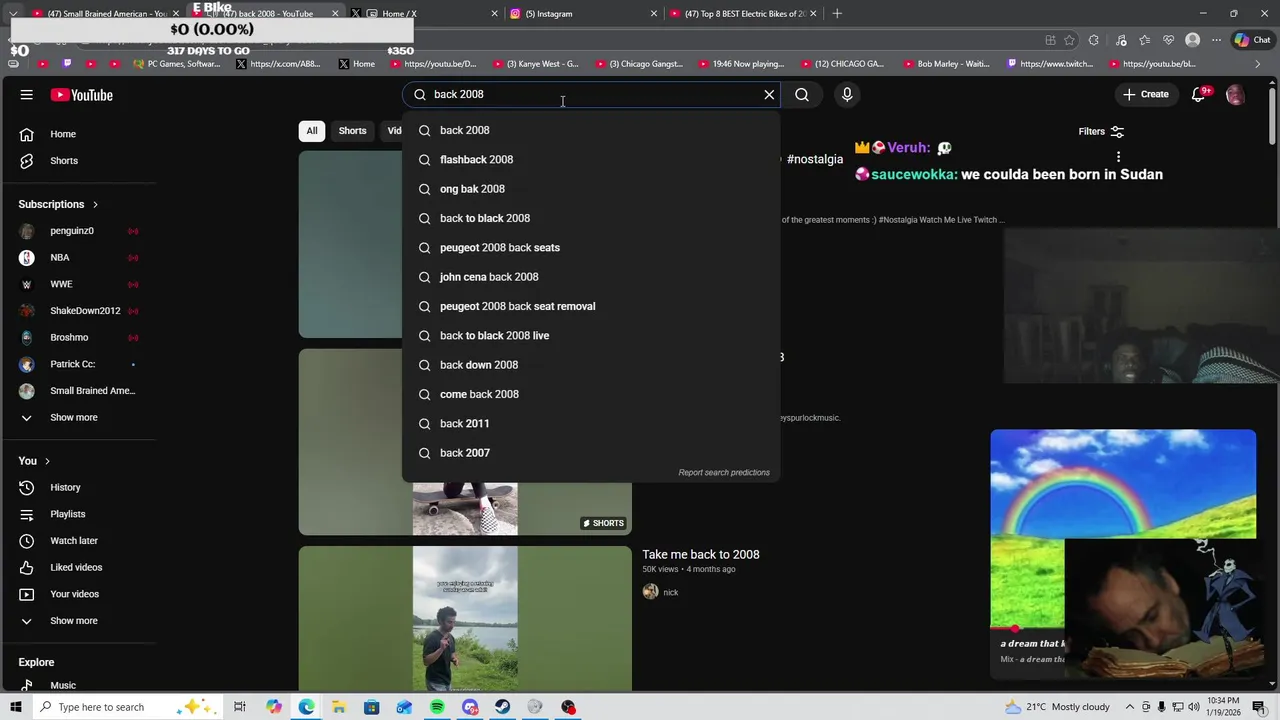Viewport: 1280px width, 720px height.
Task: Choose suggestion "back to black 2008"
Action: point(590,218)
